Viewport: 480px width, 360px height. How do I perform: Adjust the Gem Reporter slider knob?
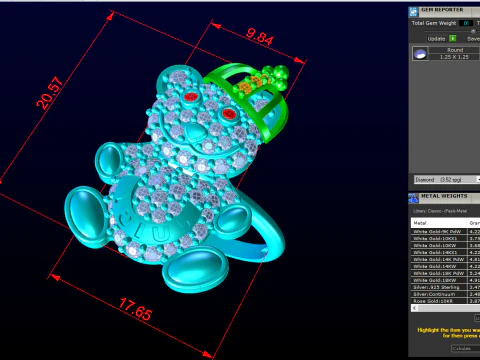pos(473,31)
